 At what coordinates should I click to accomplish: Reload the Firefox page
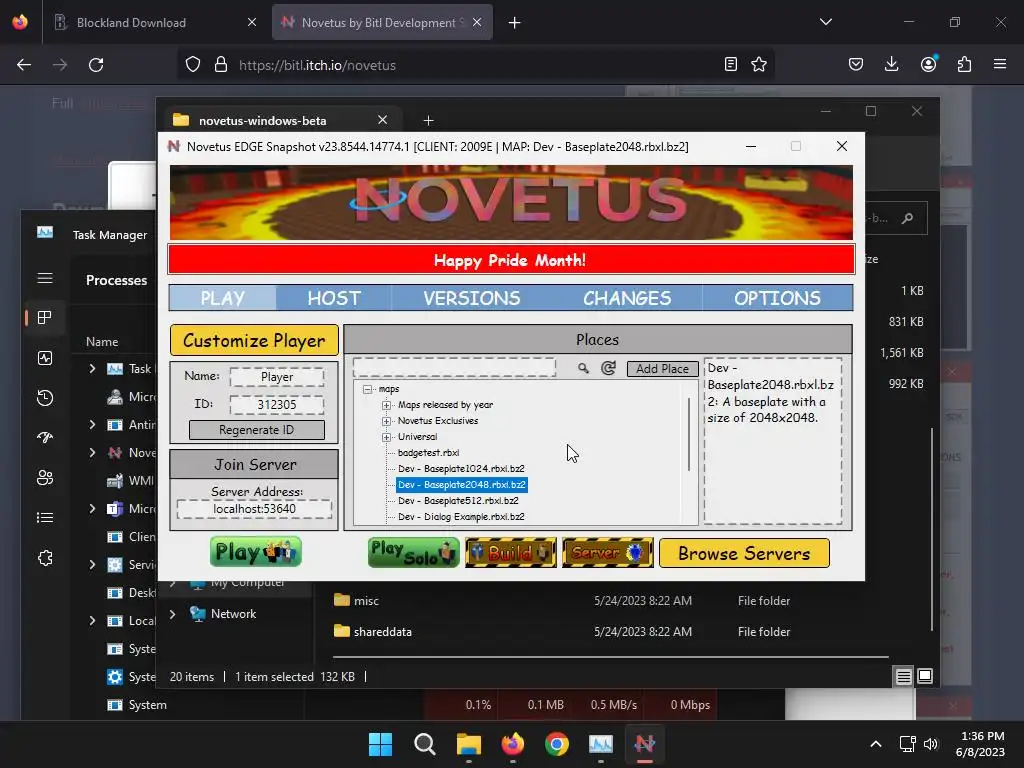point(96,65)
